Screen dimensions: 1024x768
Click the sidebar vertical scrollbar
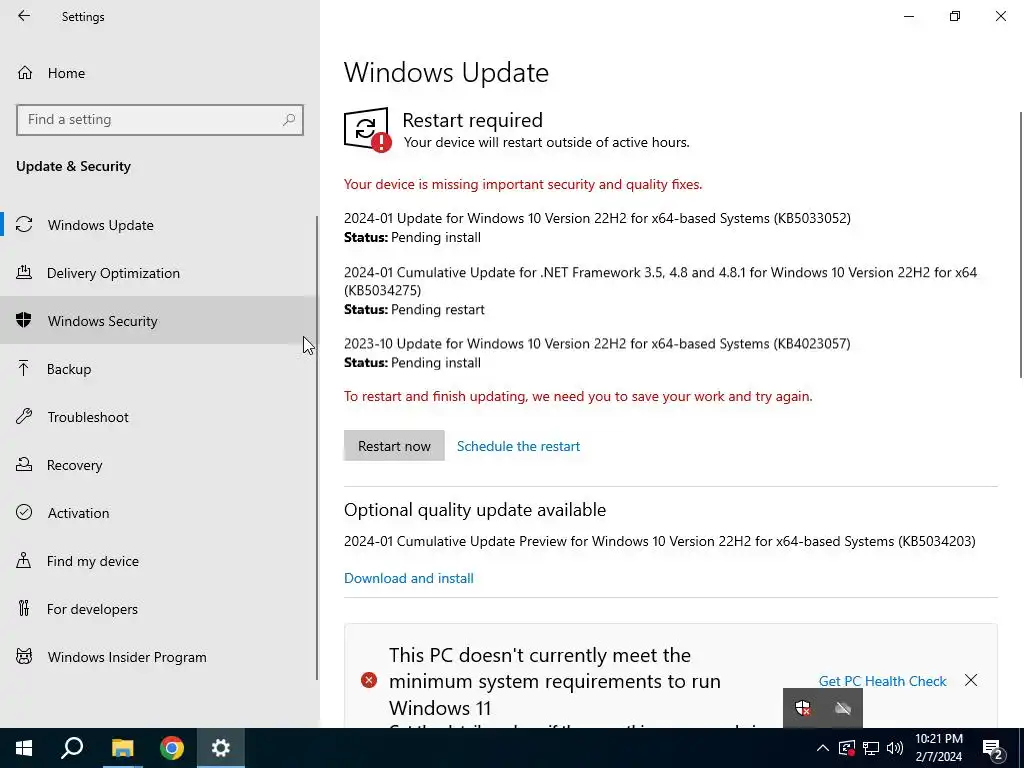(317, 448)
